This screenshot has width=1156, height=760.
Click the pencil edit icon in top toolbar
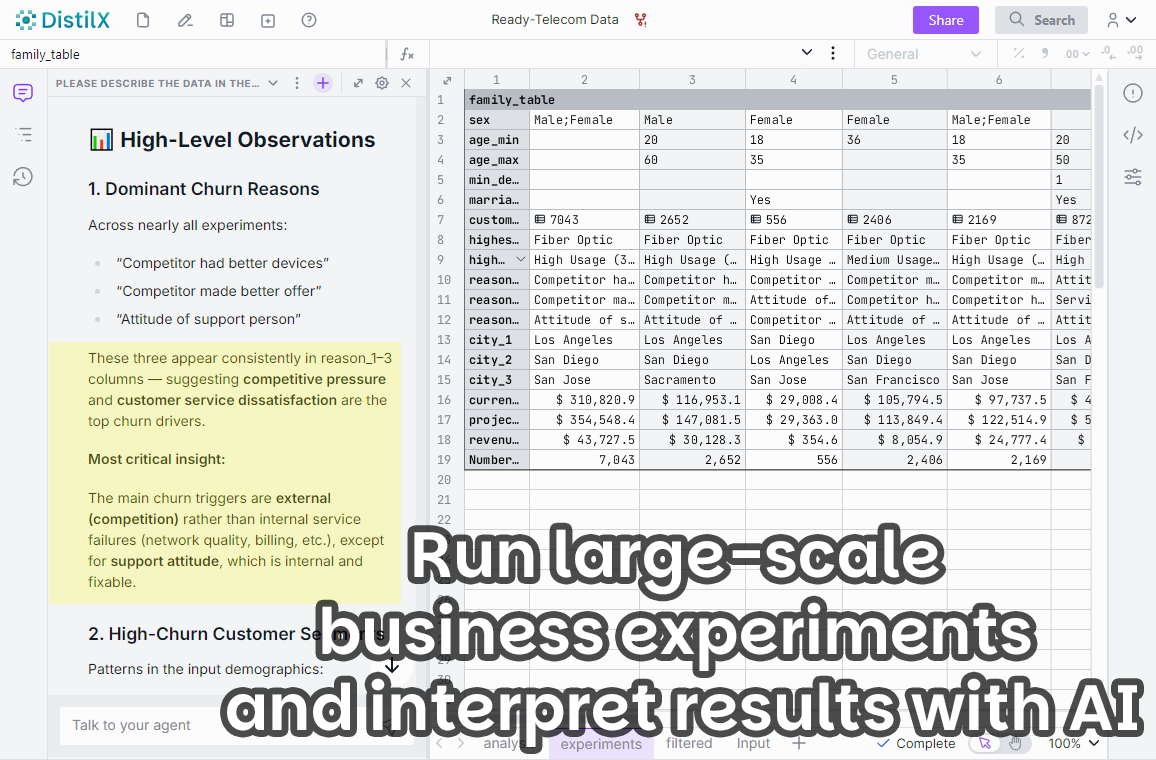185,20
